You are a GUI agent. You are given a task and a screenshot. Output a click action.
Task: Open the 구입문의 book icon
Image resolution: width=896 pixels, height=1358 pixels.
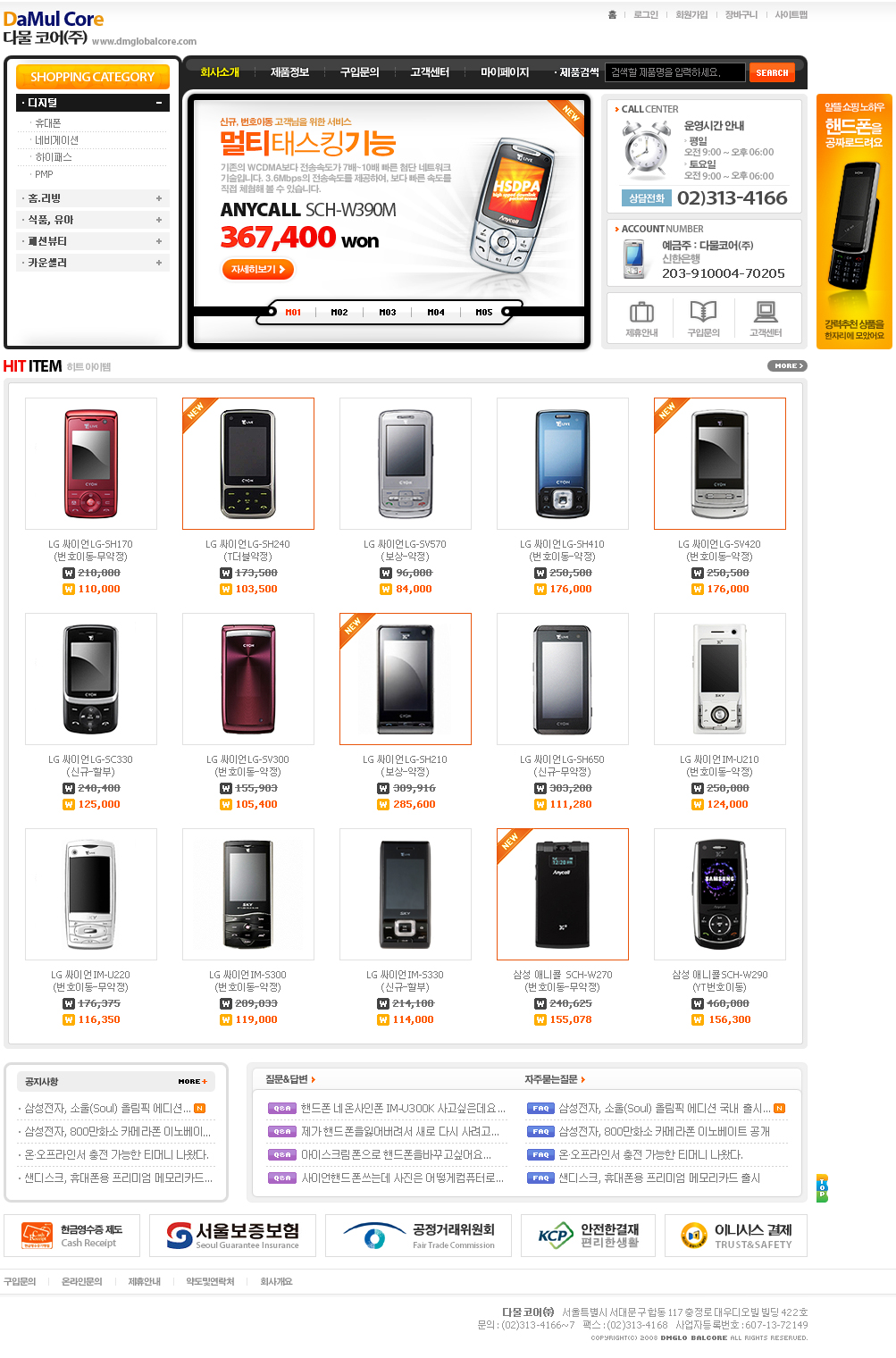pos(703,312)
